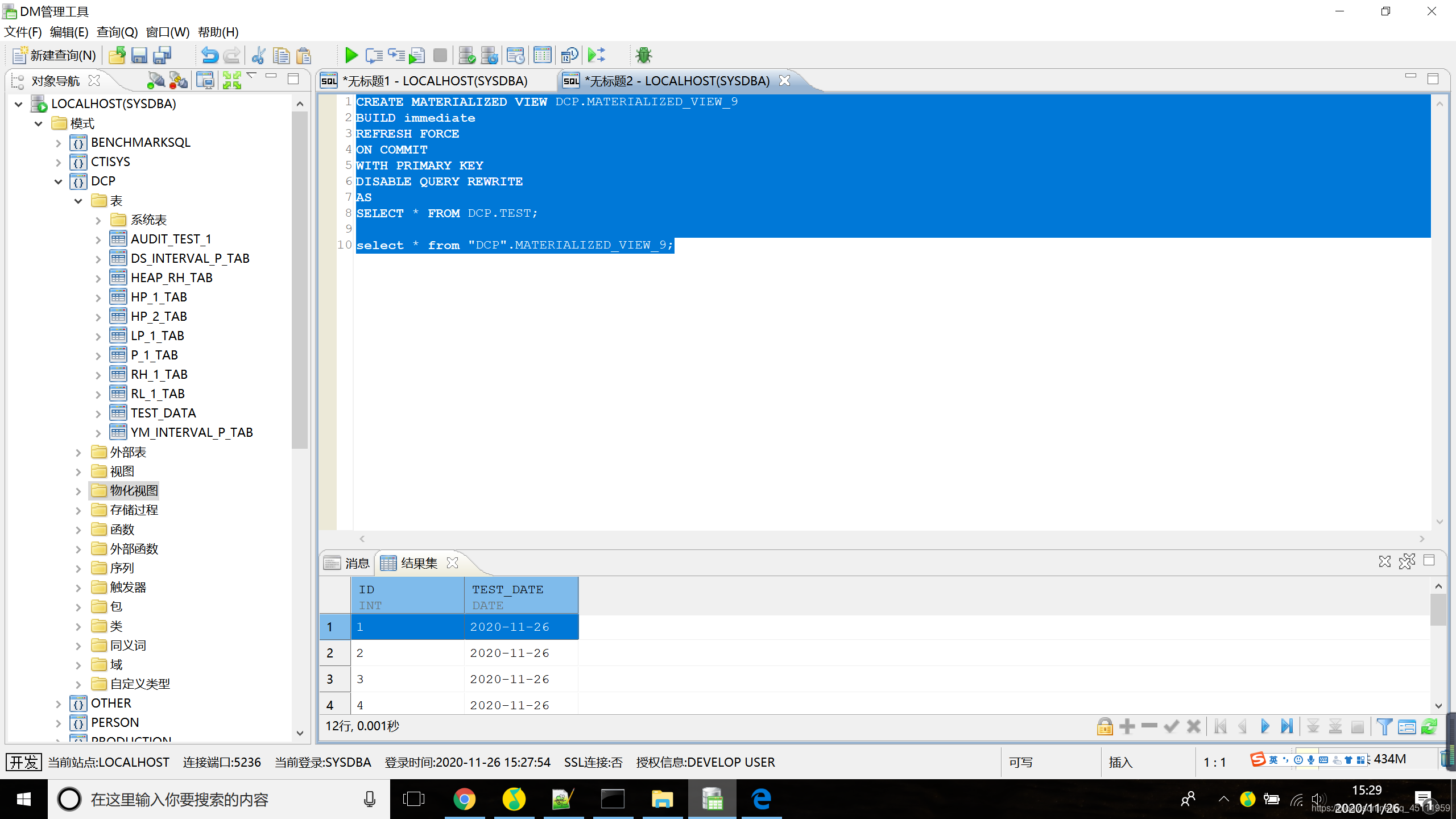Collapse the DCP schema node
Viewport: 1456px width, 819px height.
click(59, 181)
